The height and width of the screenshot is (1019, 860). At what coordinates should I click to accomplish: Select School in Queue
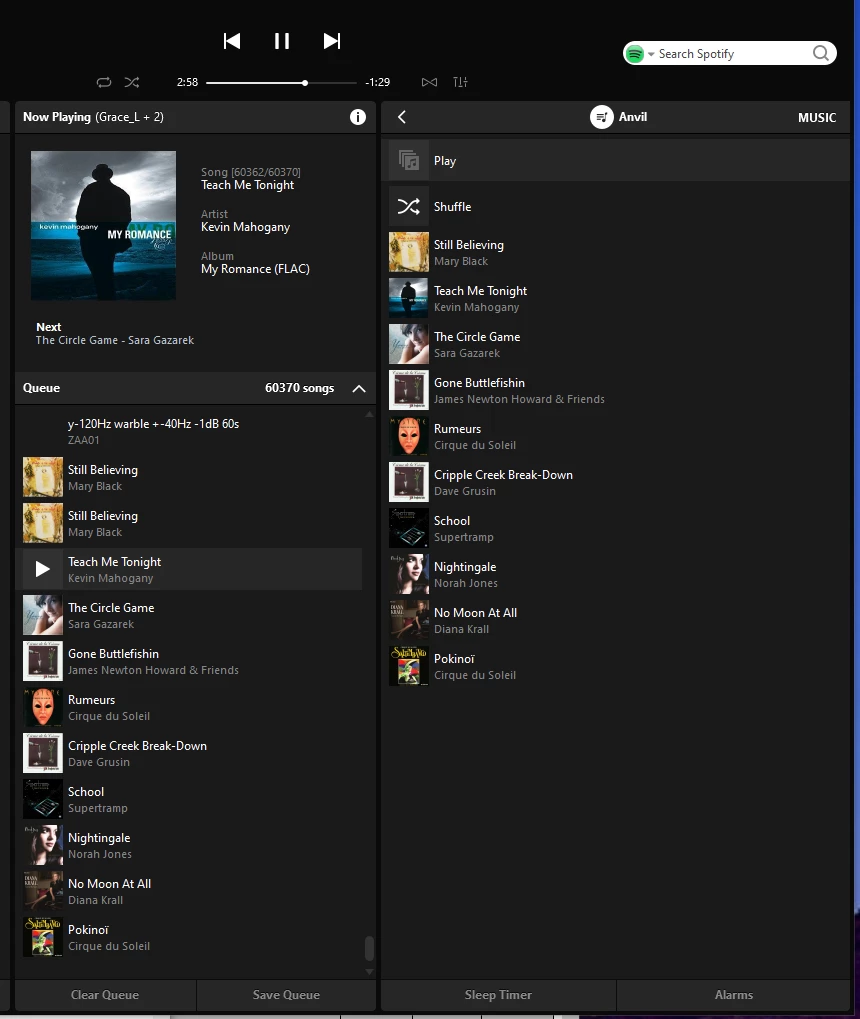tap(189, 799)
